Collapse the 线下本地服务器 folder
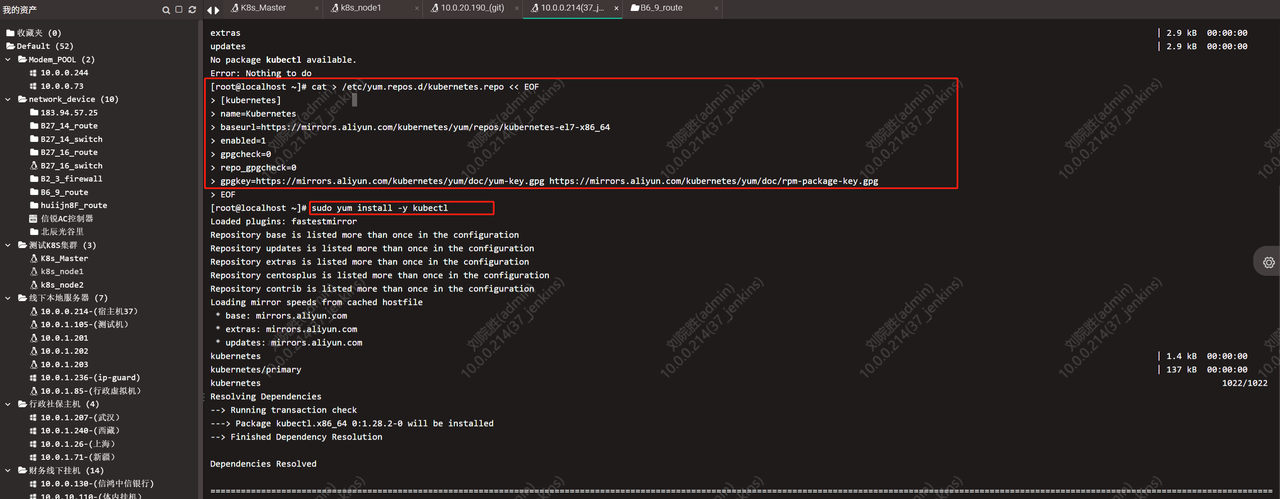This screenshot has height=499, width=1280. 10,298
